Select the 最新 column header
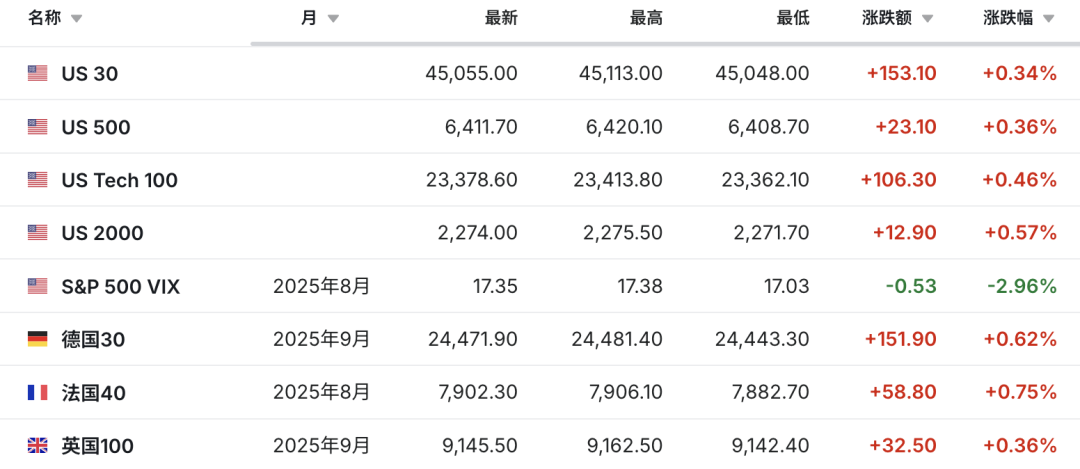Image resolution: width=1080 pixels, height=469 pixels. (501, 18)
